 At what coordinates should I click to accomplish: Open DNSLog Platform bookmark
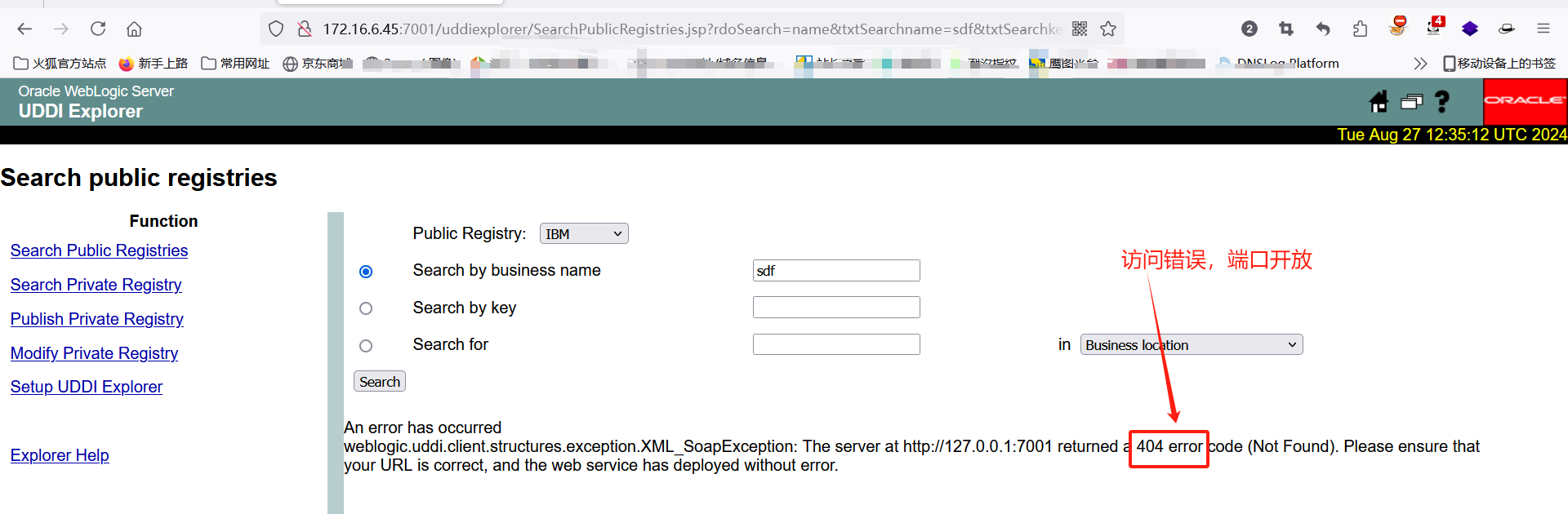point(1278,64)
